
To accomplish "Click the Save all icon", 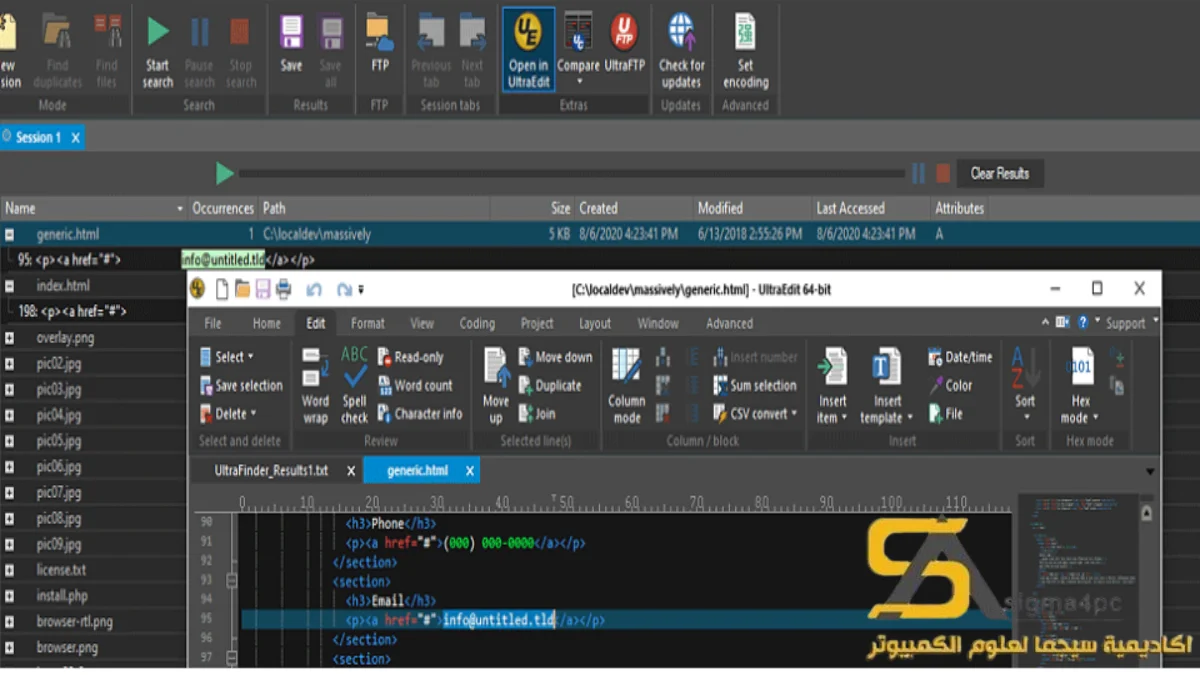I will [x=331, y=32].
